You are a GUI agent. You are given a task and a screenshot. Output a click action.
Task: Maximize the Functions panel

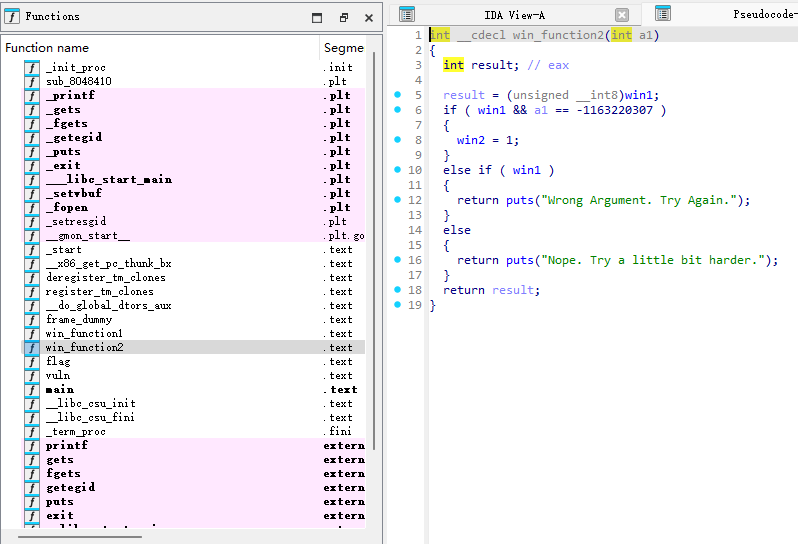click(317, 17)
